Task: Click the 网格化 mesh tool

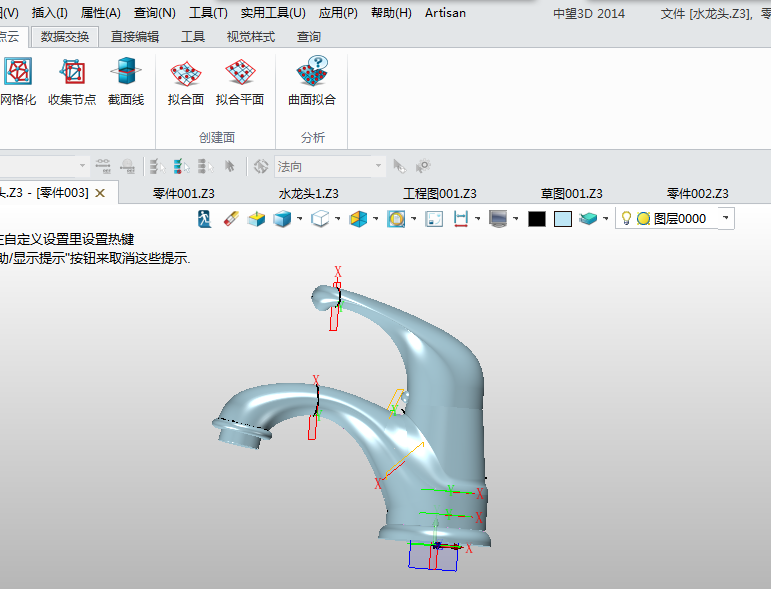Action: click(17, 82)
